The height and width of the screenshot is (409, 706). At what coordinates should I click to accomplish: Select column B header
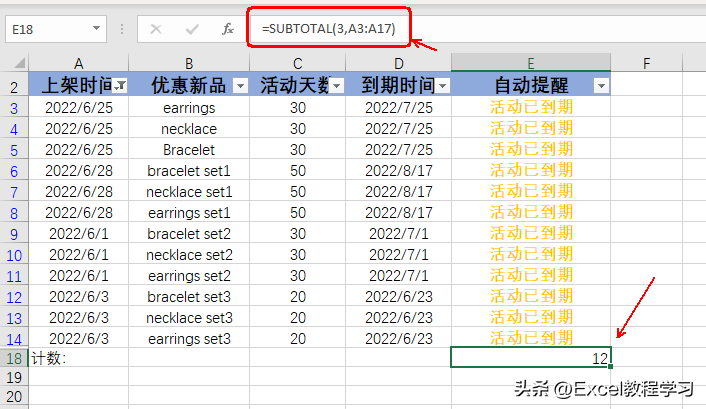point(189,63)
